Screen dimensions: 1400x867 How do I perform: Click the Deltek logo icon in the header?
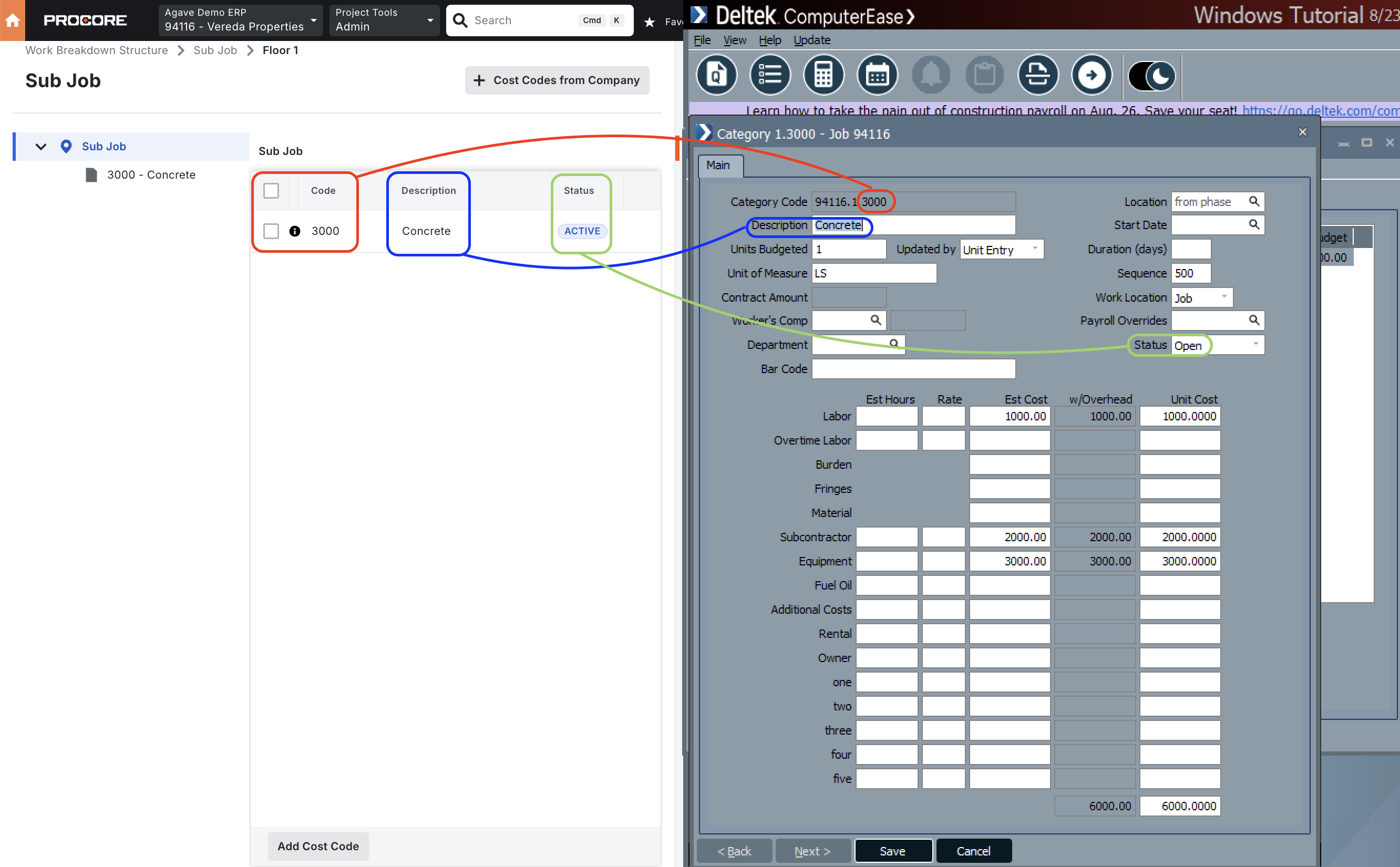coord(699,15)
